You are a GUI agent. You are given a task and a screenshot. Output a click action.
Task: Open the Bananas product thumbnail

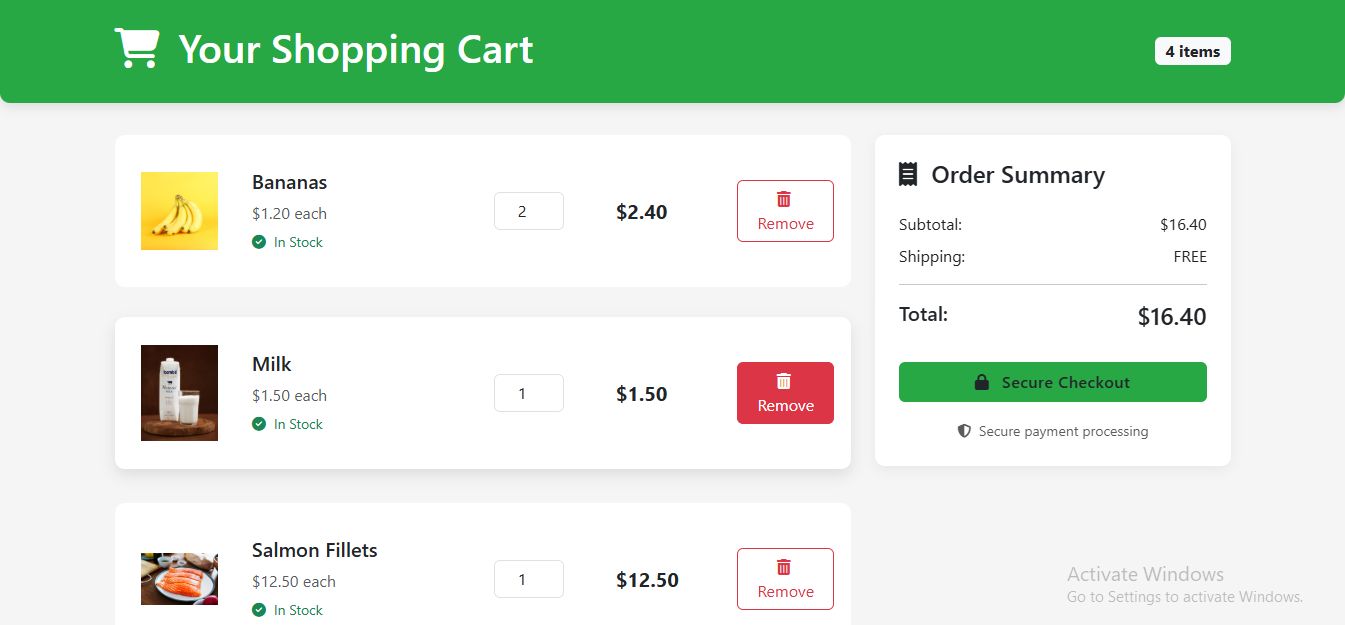point(179,211)
